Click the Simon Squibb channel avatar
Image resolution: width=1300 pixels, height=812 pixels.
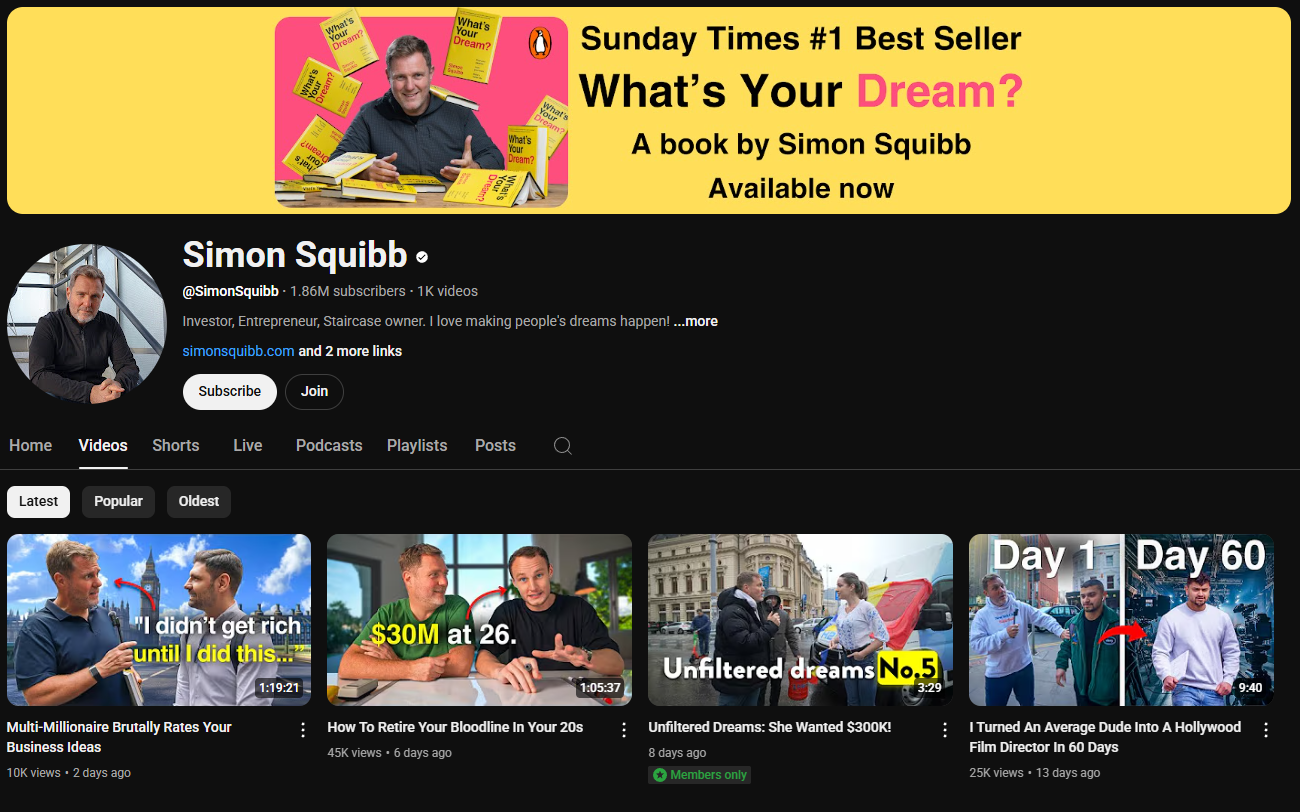pyautogui.click(x=87, y=324)
